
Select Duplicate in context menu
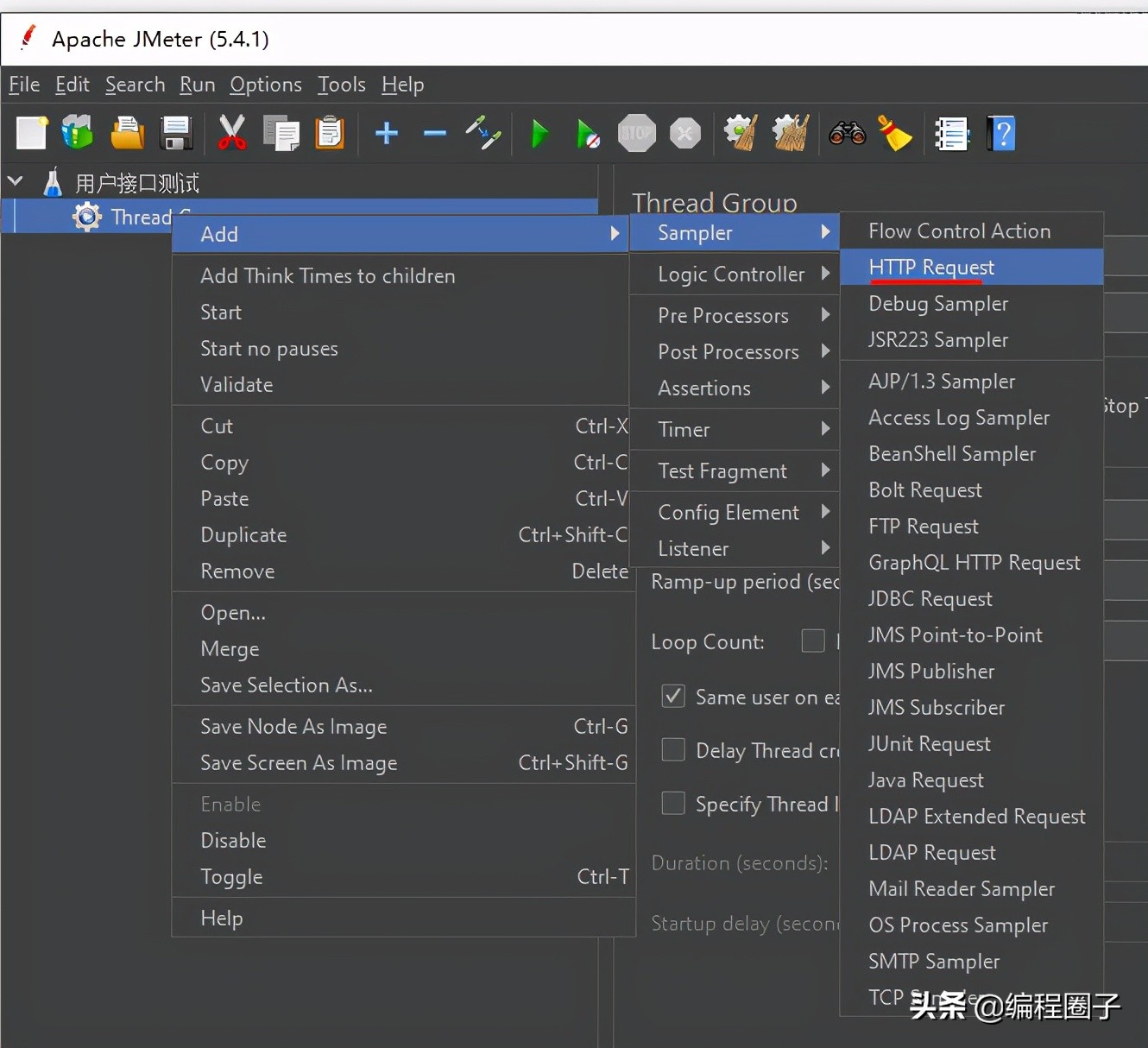400,534
